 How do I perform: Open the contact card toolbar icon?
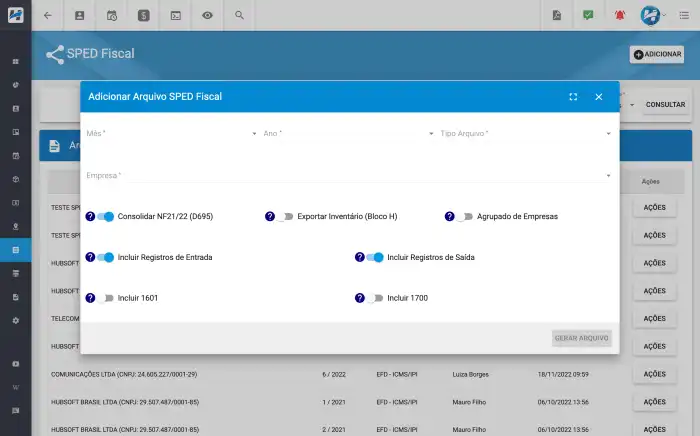pos(79,15)
